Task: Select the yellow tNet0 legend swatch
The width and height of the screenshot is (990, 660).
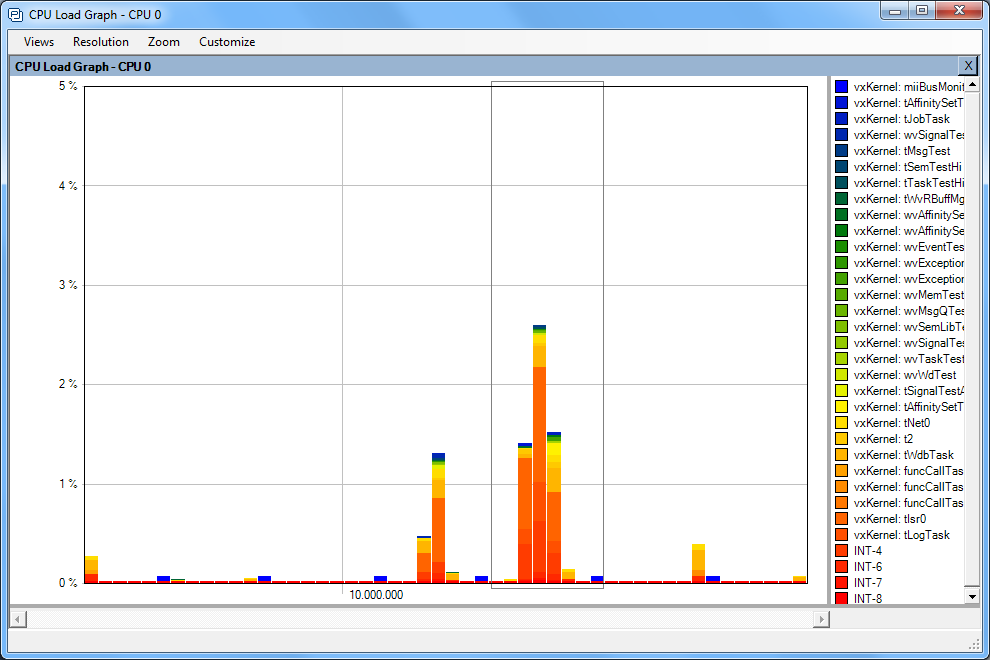Action: click(841, 423)
